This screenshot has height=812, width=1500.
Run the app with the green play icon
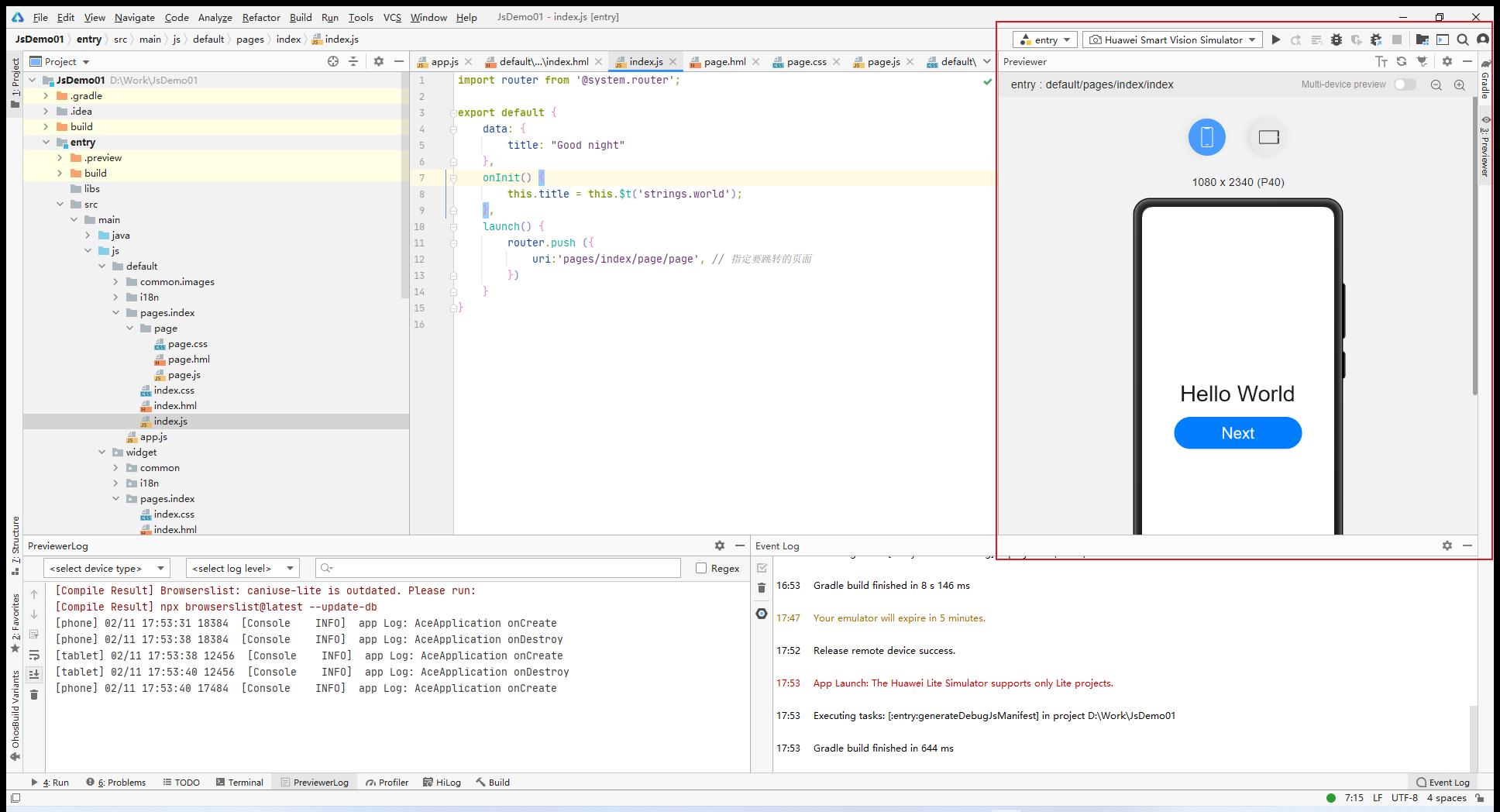tap(1275, 40)
